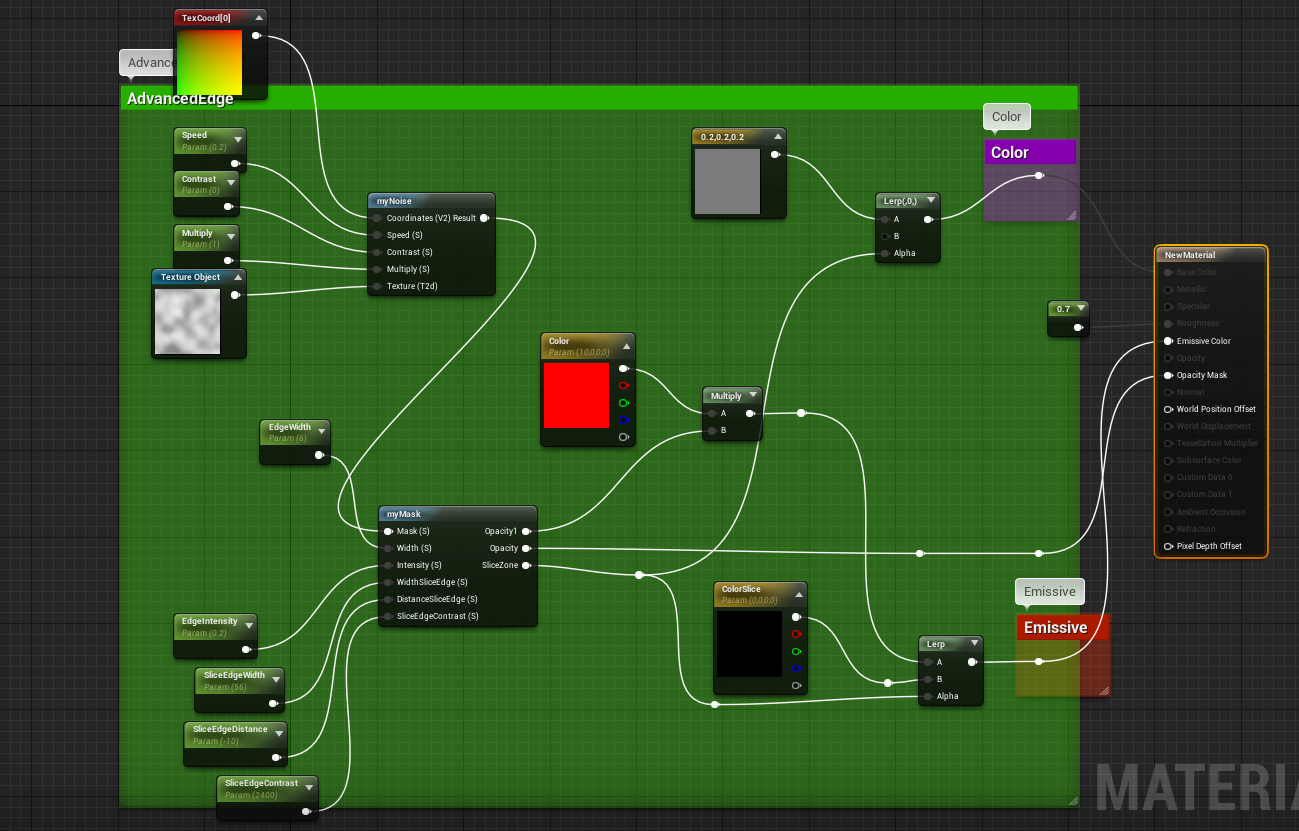Click the red Color preview swatch
1299x831 pixels.
point(576,396)
